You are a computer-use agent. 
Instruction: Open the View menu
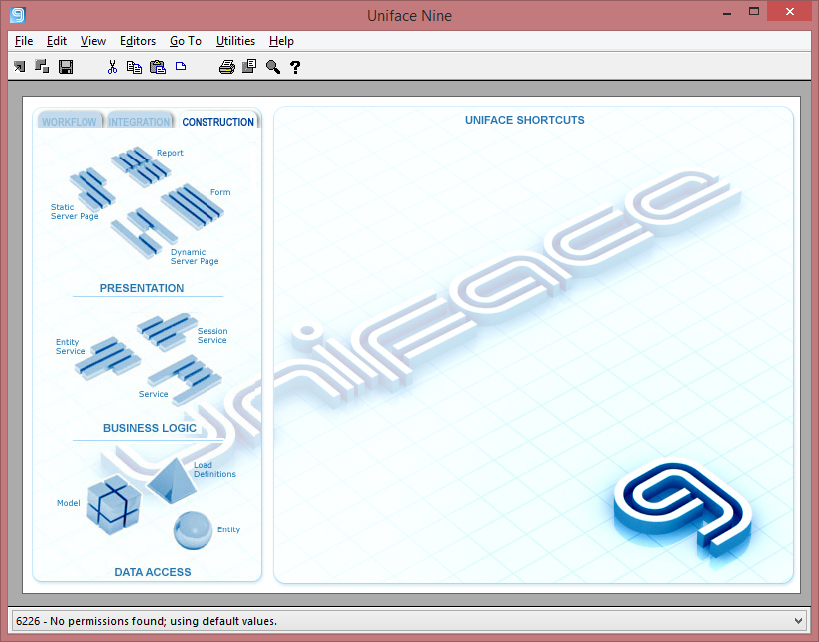pos(93,41)
